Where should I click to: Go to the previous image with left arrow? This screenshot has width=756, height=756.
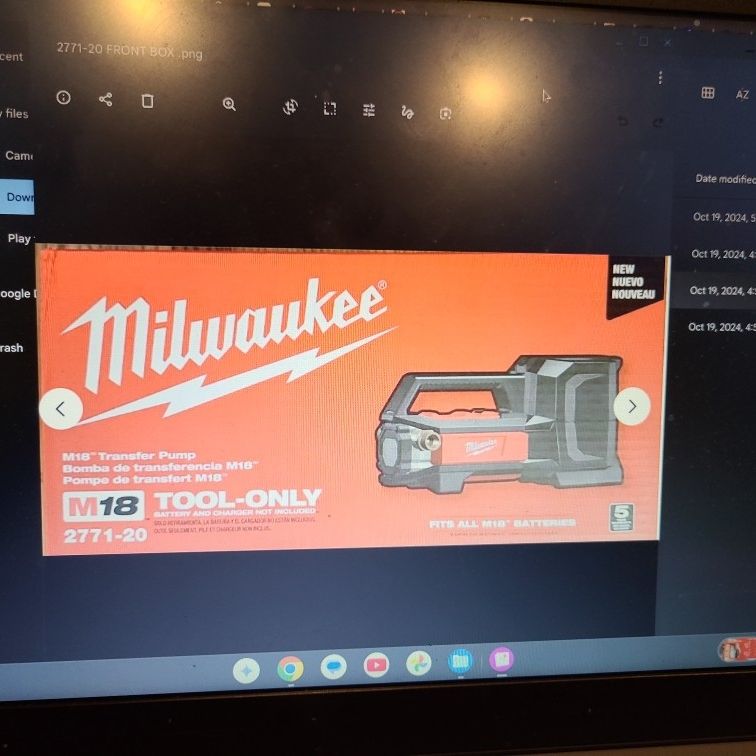[61, 409]
